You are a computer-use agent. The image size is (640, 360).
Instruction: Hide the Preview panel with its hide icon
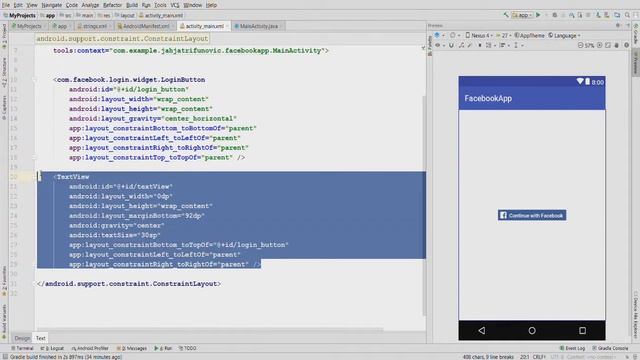[627, 25]
